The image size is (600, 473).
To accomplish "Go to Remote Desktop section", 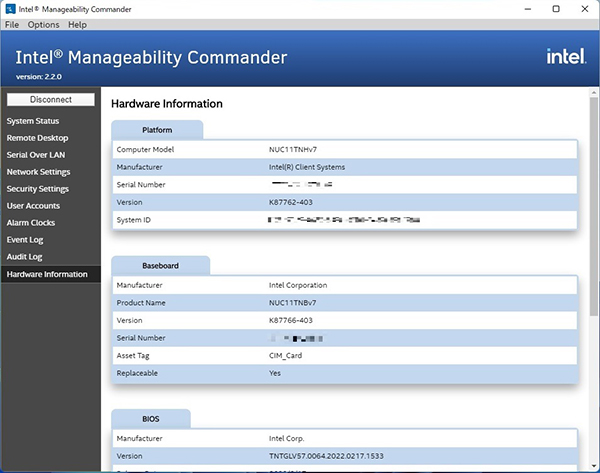I will tap(37, 138).
